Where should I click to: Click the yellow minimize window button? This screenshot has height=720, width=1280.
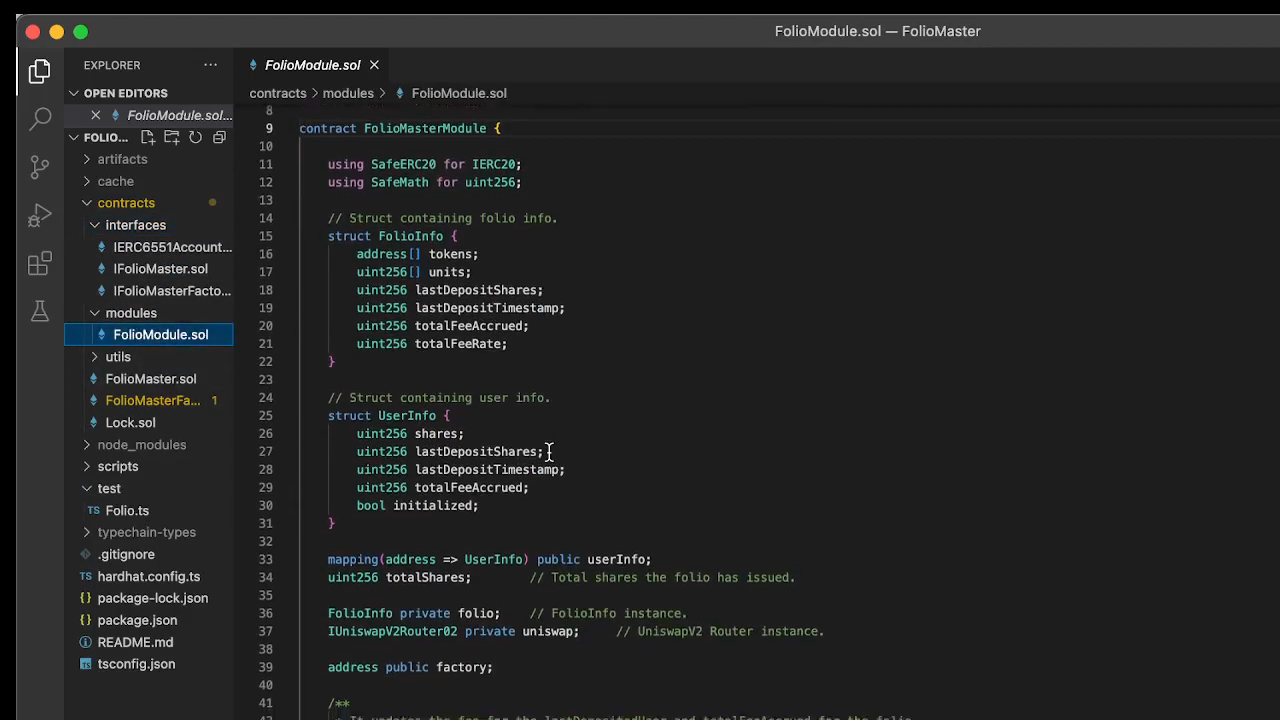[56, 32]
